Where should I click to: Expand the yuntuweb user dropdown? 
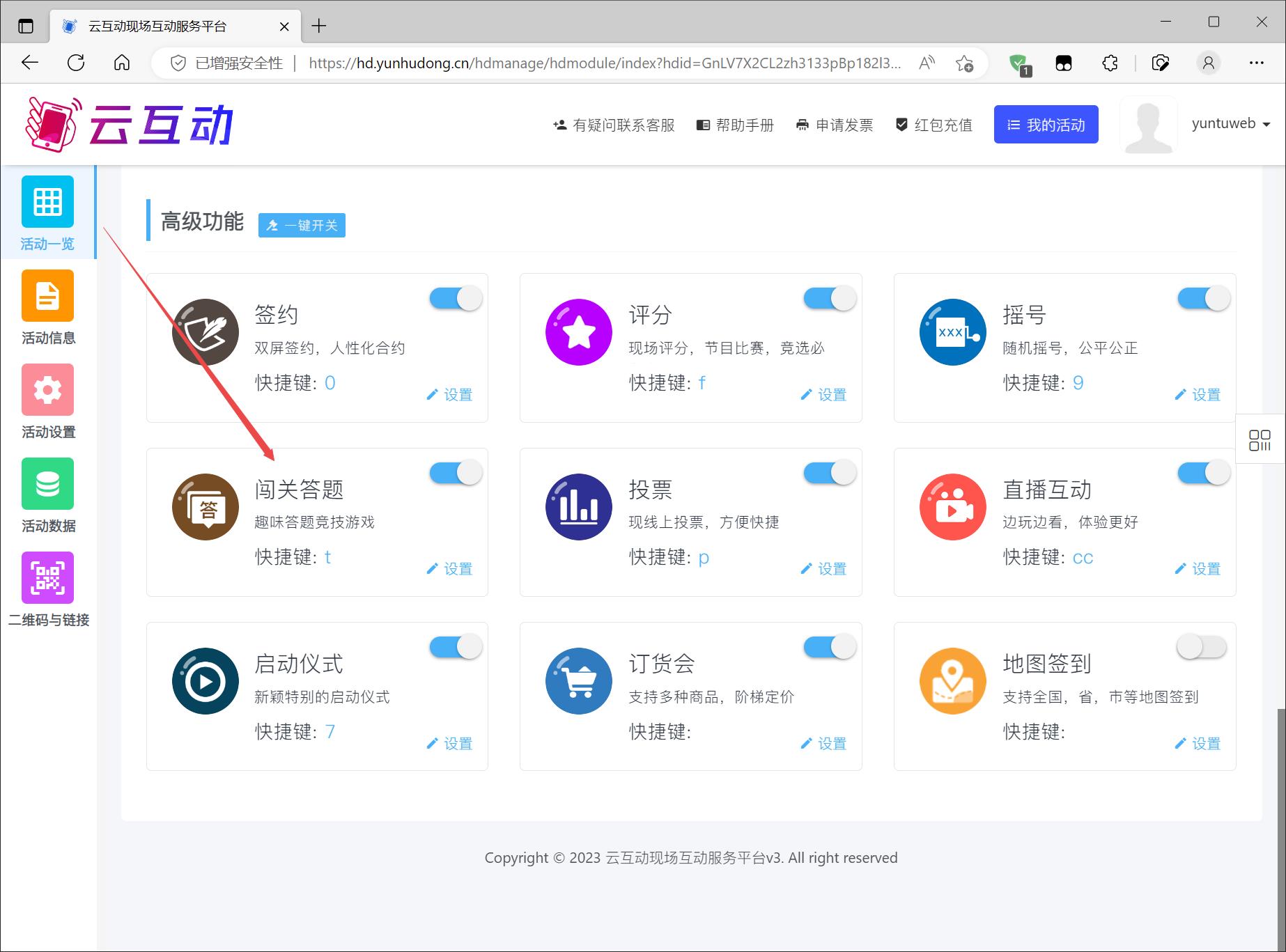click(x=1230, y=124)
